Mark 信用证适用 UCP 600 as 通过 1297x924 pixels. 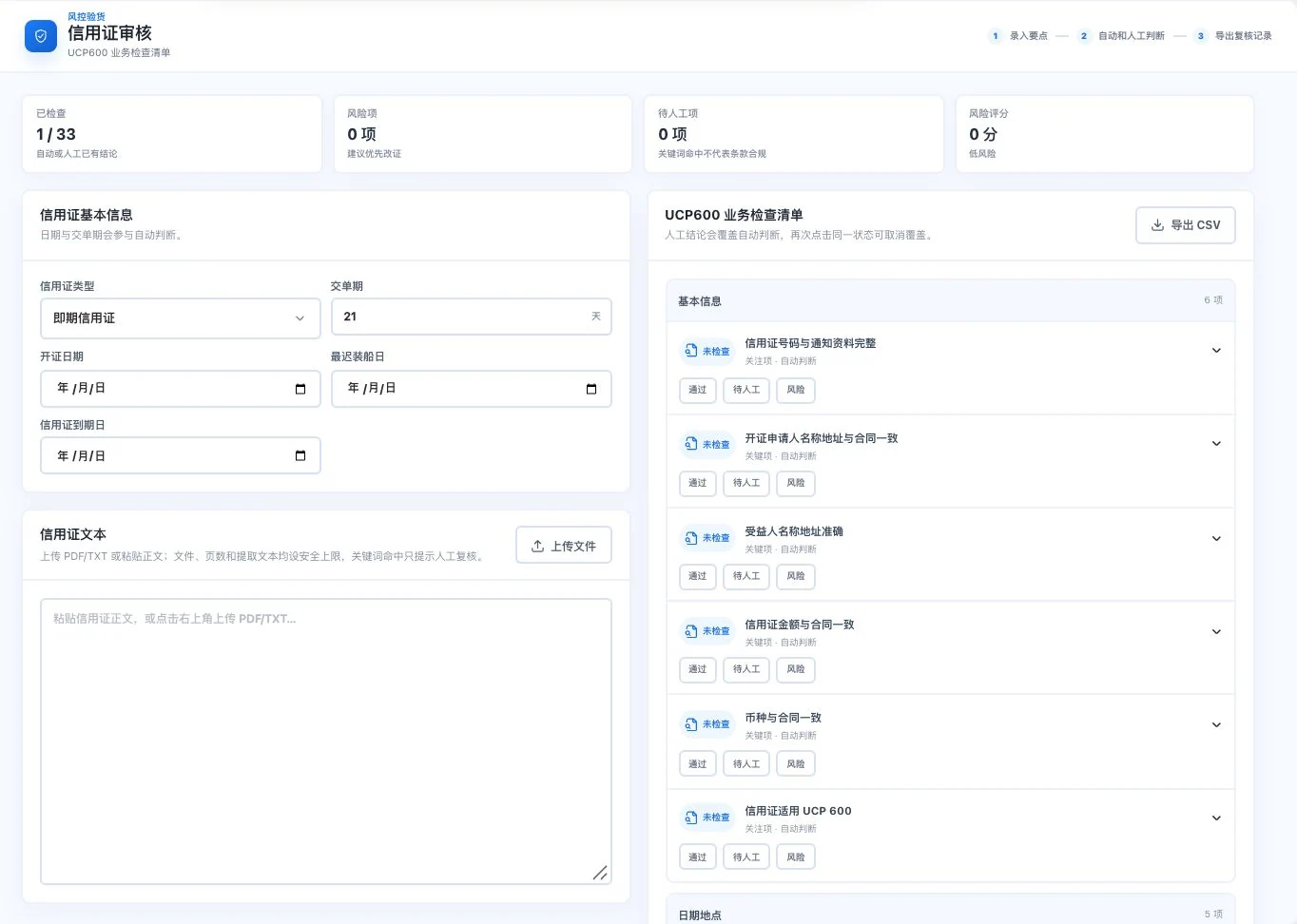[698, 857]
